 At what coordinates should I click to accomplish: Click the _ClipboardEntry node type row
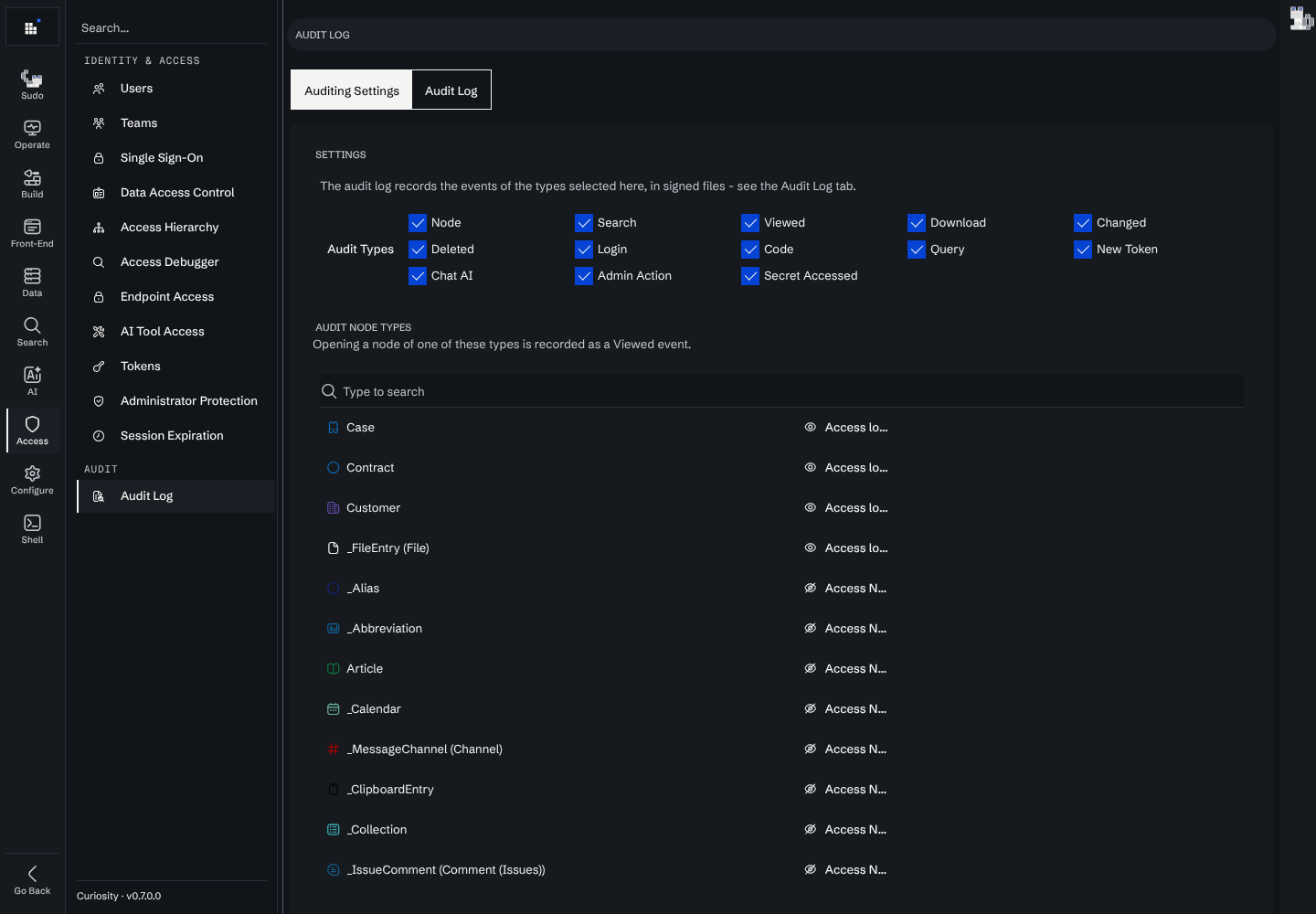pyautogui.click(x=780, y=789)
